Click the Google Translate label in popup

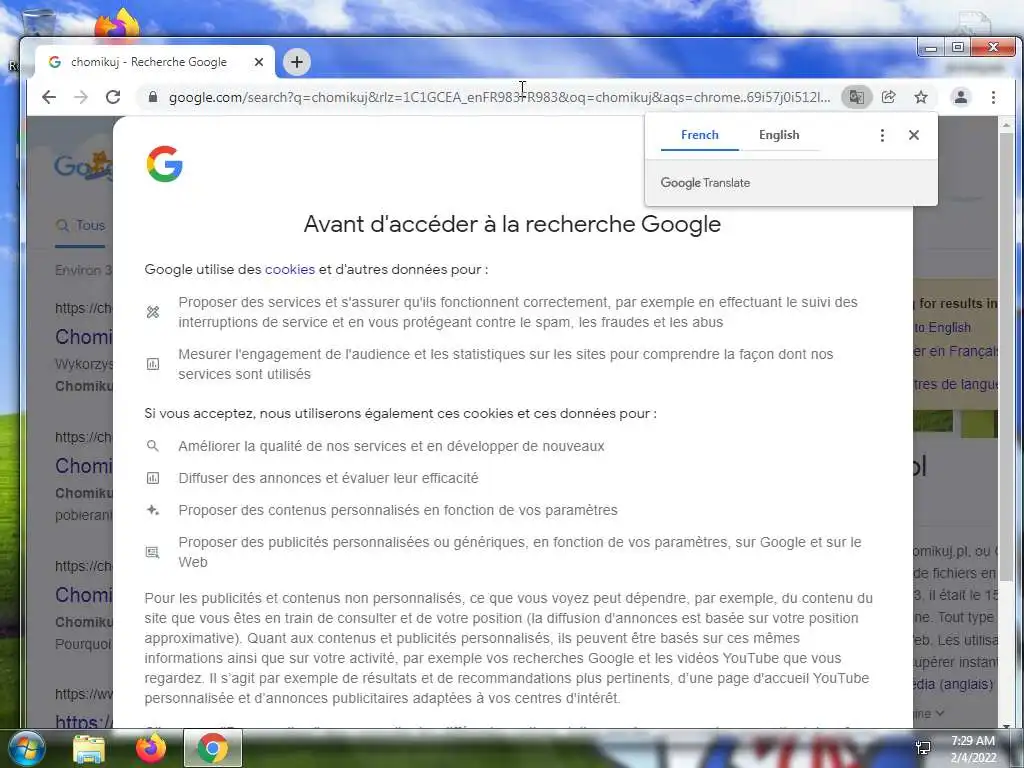(705, 183)
